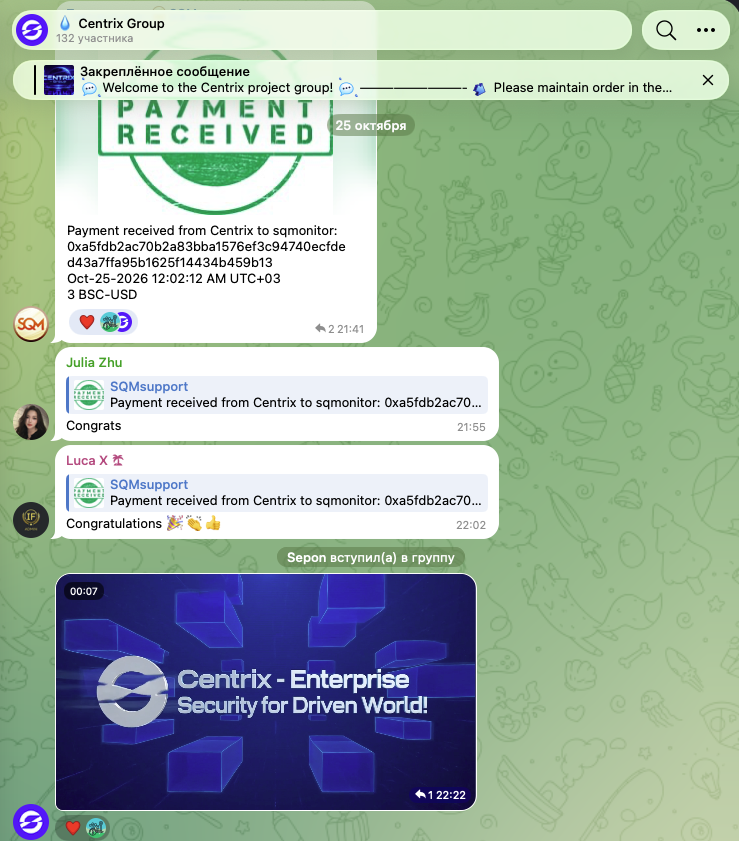Image resolution: width=739 pixels, height=841 pixels.
Task: Click the 'Congrats' message text
Action: pos(94,426)
